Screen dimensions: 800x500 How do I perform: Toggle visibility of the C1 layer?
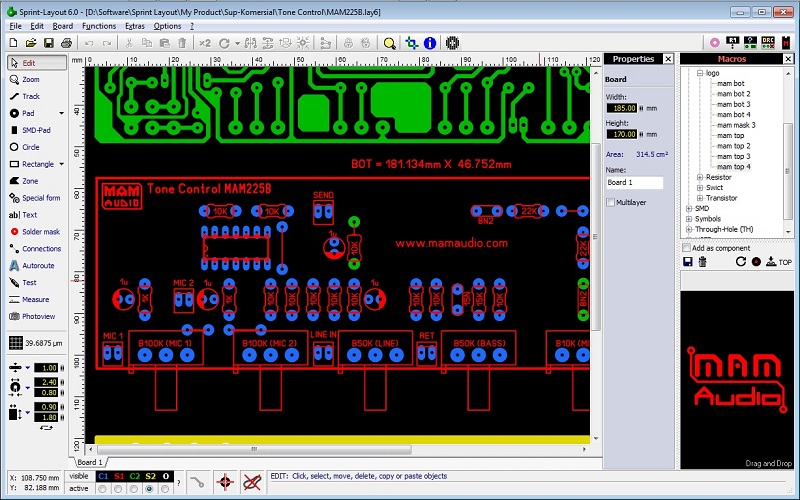pos(101,476)
